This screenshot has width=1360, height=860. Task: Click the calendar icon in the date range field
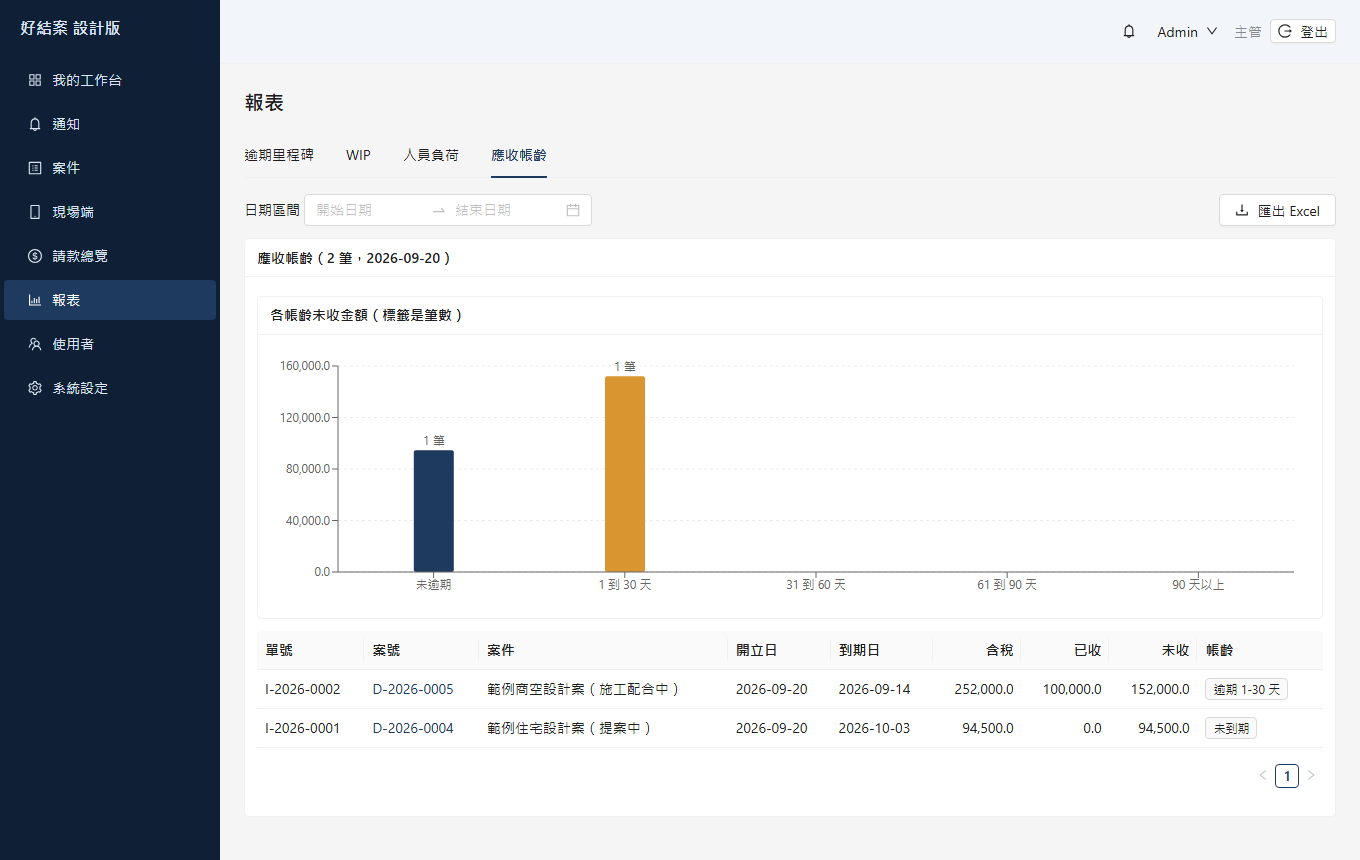(x=573, y=210)
